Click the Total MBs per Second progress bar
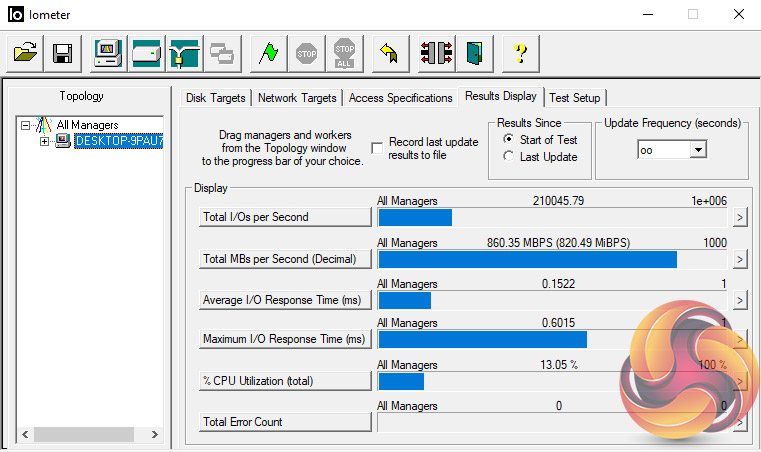Viewport: 761px width, 452px height. click(x=552, y=259)
